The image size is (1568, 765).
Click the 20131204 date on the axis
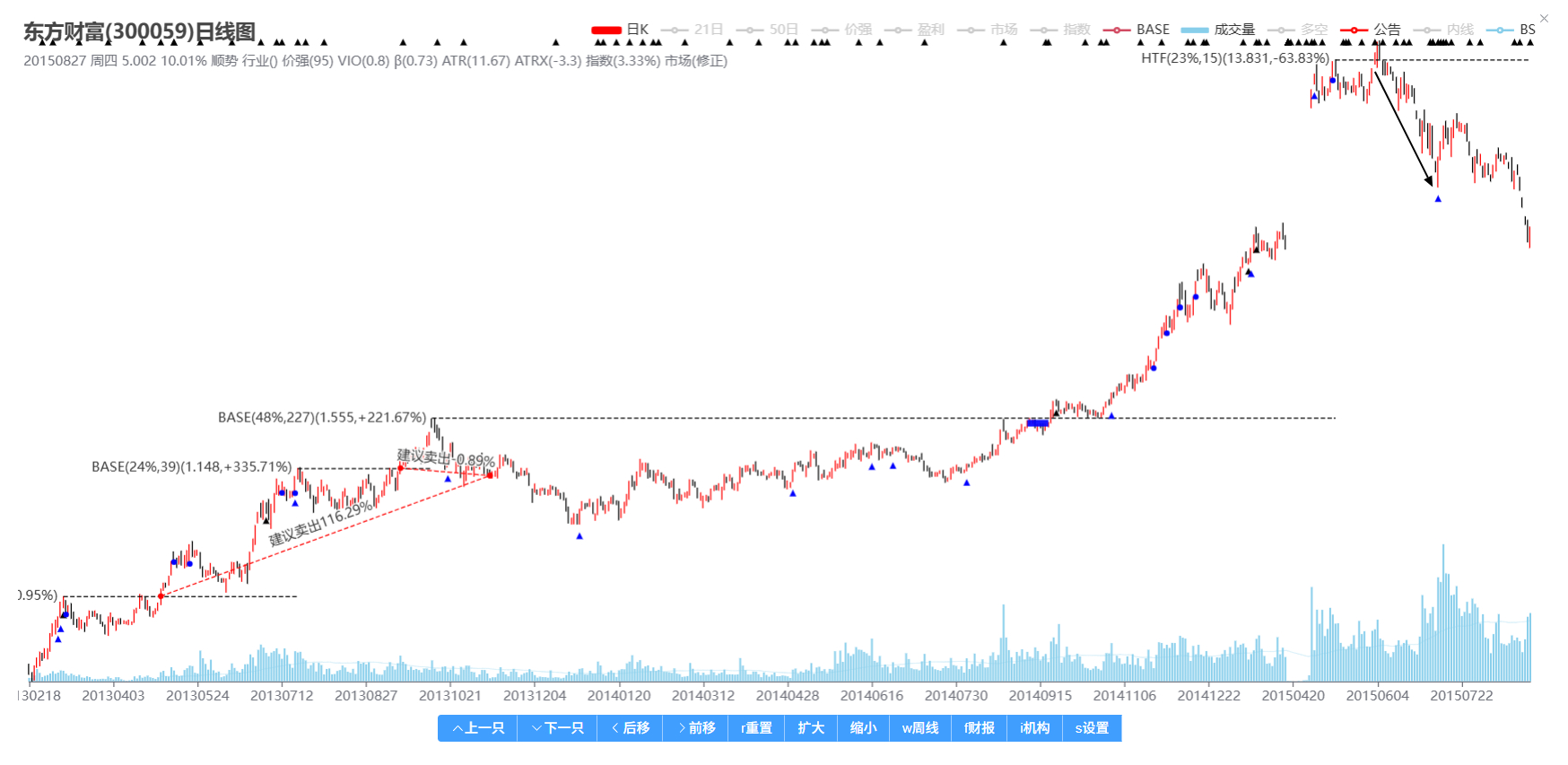click(535, 696)
